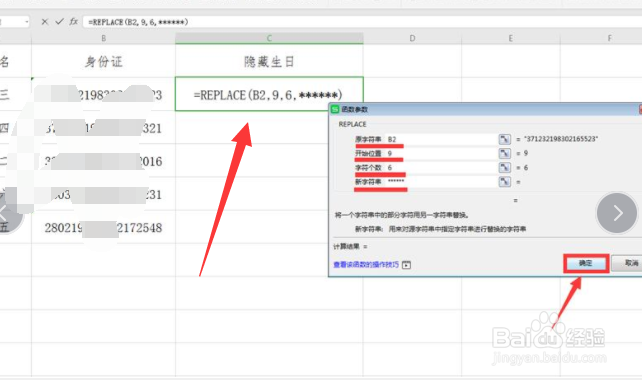Screen dimensions: 642x380
Task: Click the 新字符串 input field
Action: pos(441,181)
